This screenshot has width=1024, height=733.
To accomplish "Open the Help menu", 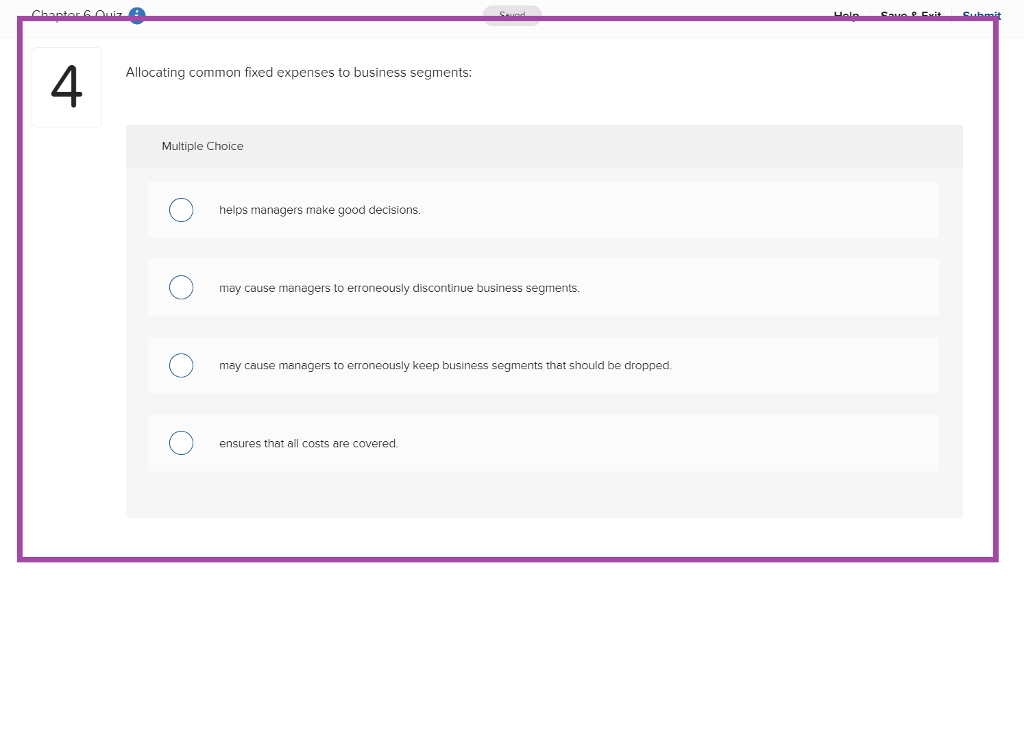I will [845, 15].
